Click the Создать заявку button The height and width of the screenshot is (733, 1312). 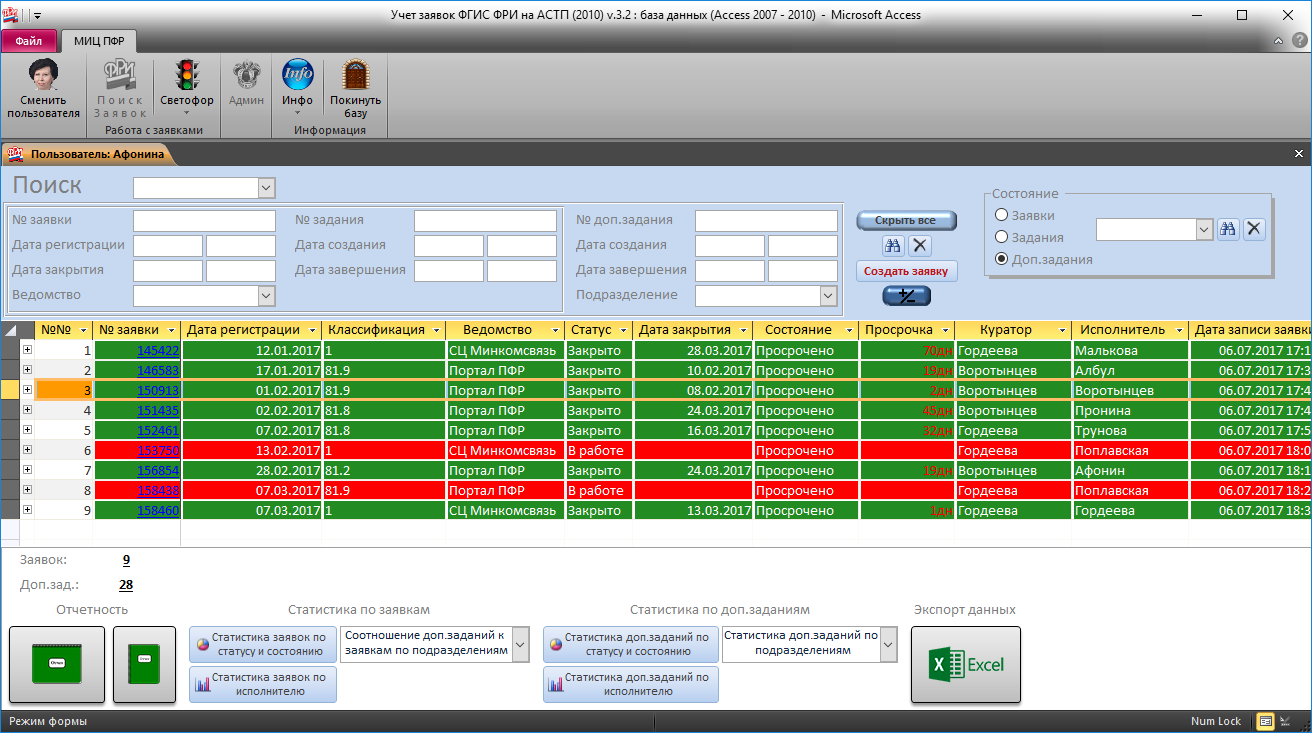(x=906, y=271)
